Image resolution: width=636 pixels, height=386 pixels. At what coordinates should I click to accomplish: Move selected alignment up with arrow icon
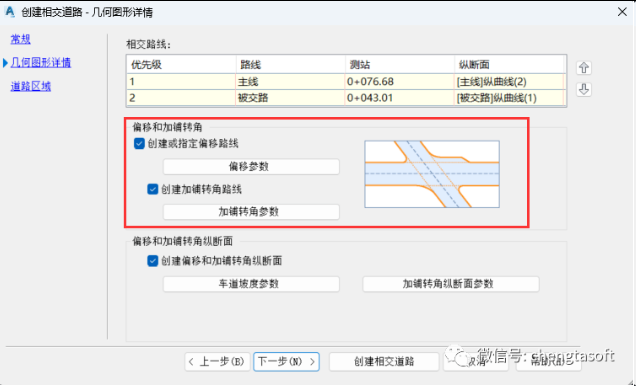584,68
